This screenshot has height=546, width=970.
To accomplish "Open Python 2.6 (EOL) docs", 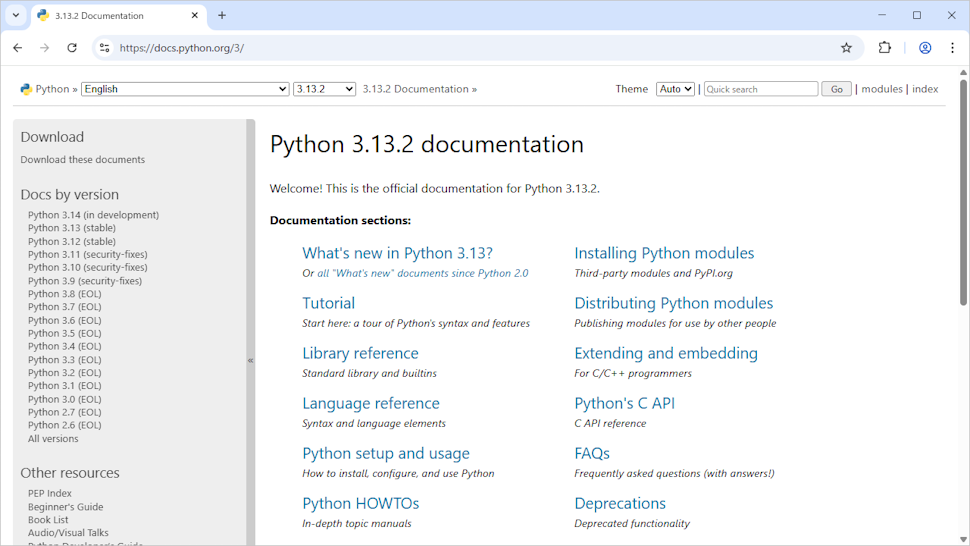I will tap(64, 425).
